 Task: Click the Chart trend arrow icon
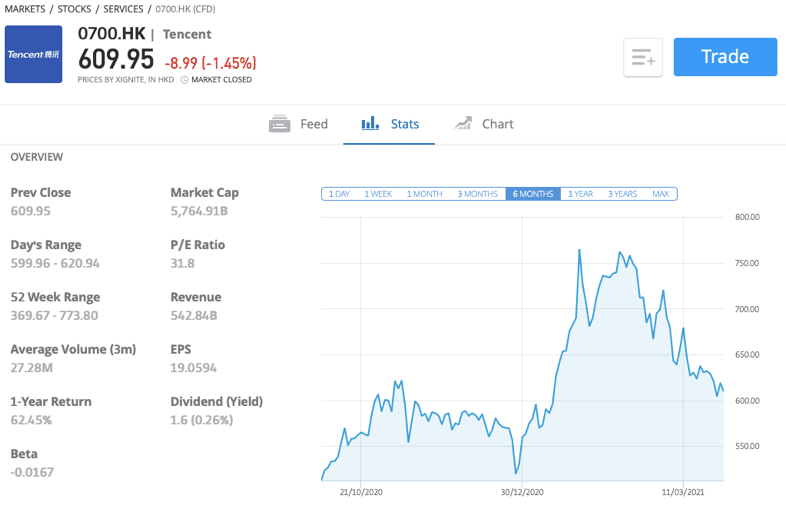[463, 123]
